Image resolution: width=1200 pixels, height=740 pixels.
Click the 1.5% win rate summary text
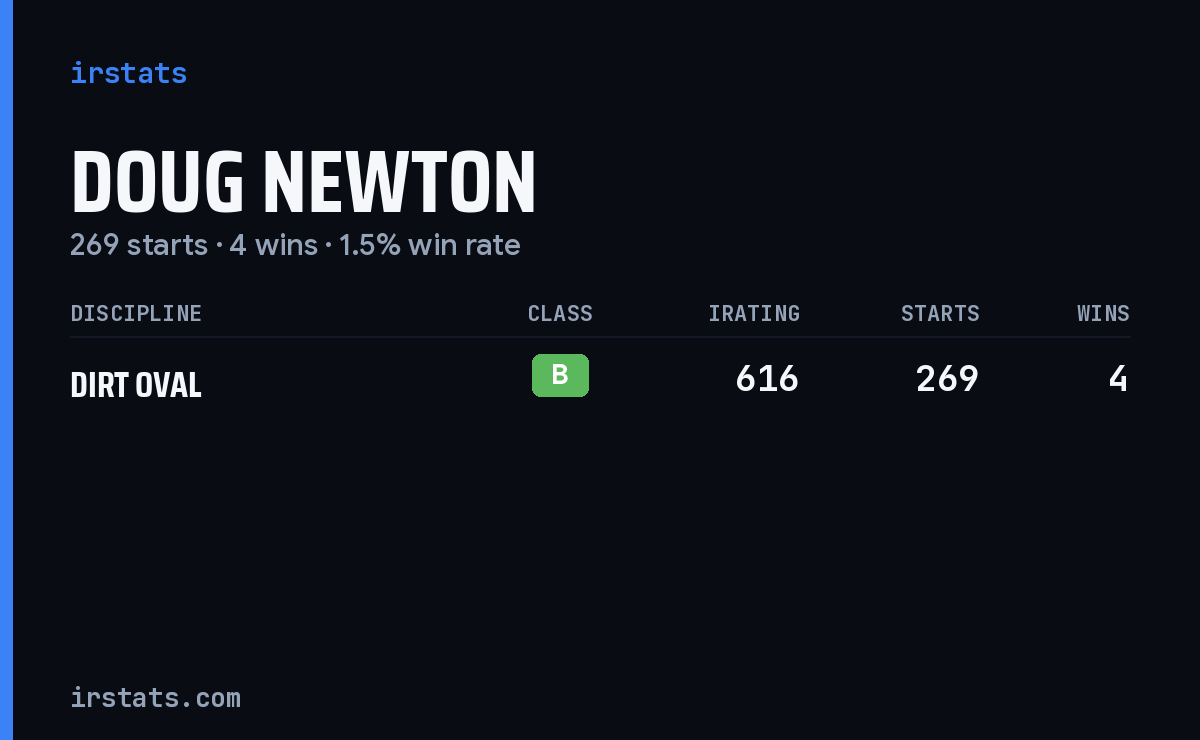point(429,245)
